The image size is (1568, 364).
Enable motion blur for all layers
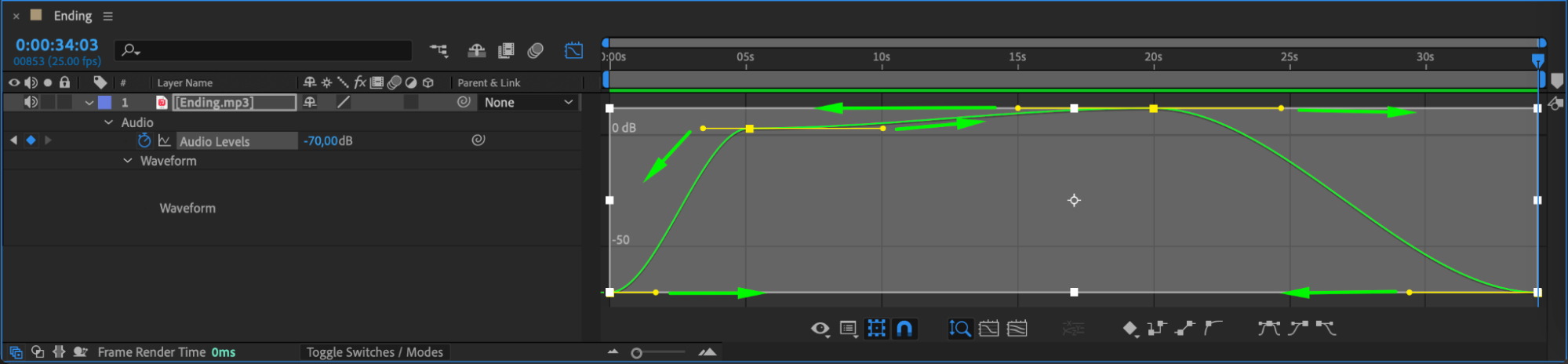(536, 51)
